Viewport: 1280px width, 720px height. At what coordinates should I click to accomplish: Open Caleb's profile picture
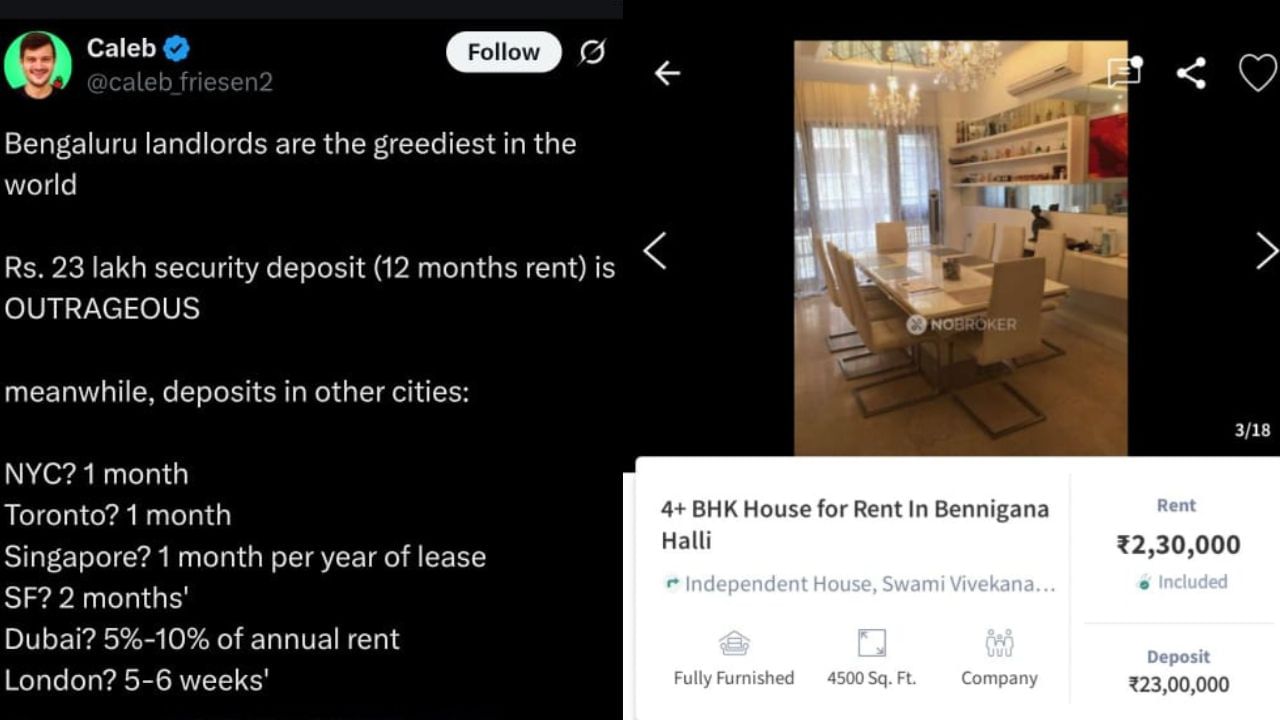(38, 64)
